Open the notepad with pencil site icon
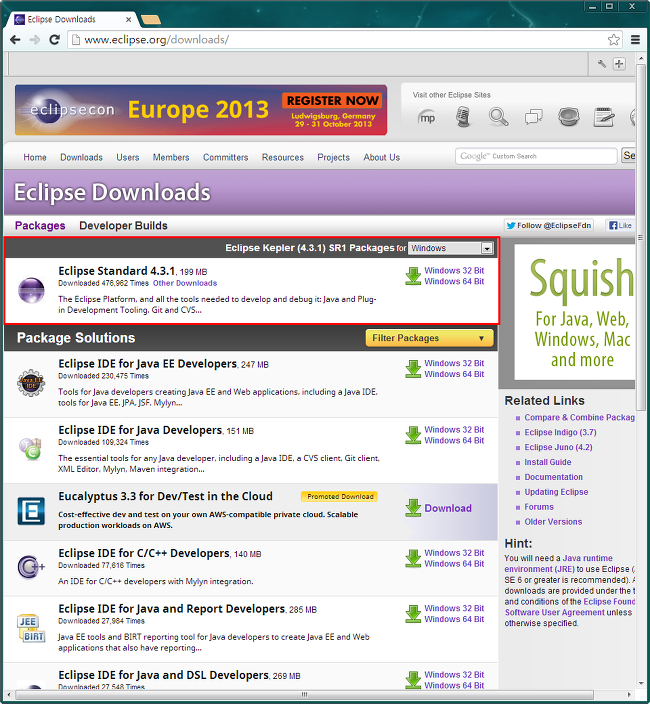Viewport: 650px width, 704px height. tap(604, 117)
